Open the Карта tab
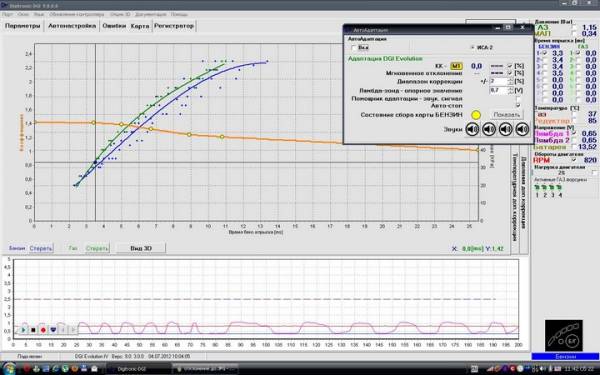This screenshot has width=600, height=375. coord(140,26)
